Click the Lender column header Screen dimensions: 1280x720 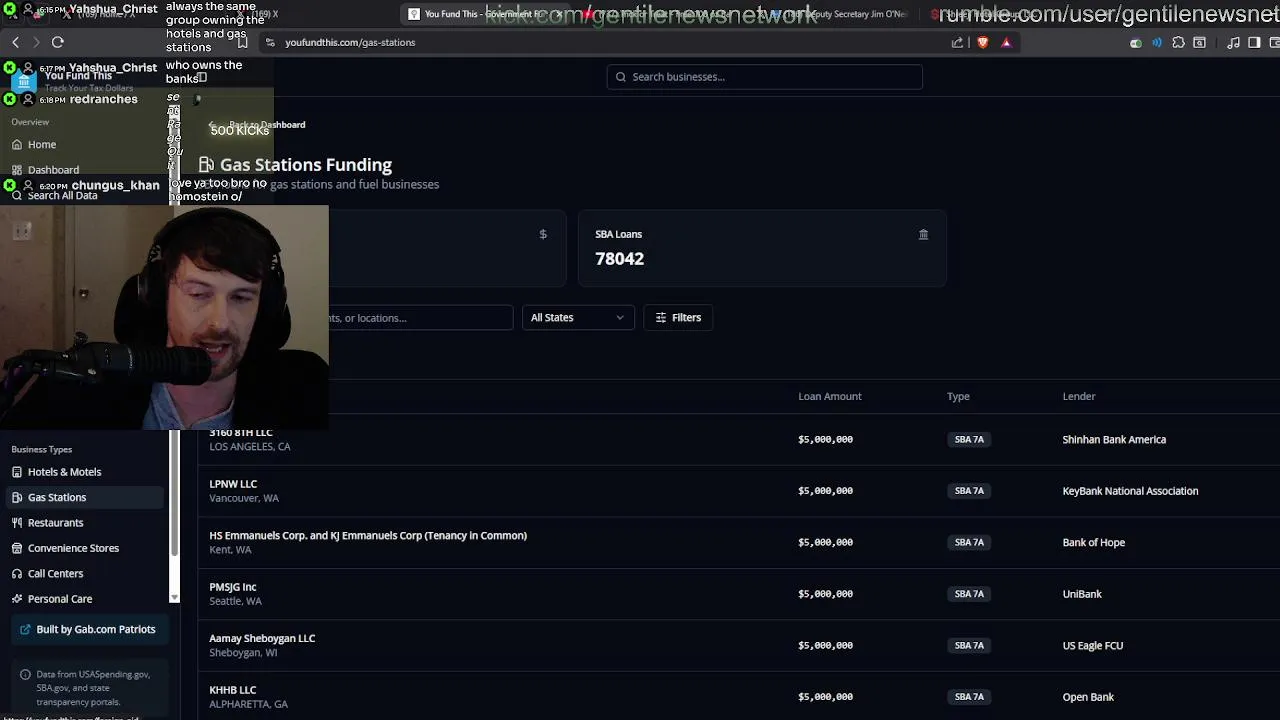pyautogui.click(x=1079, y=396)
